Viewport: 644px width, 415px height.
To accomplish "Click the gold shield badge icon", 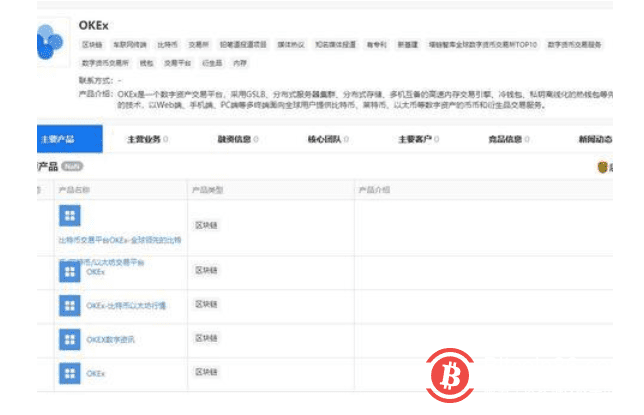I will coord(602,167).
